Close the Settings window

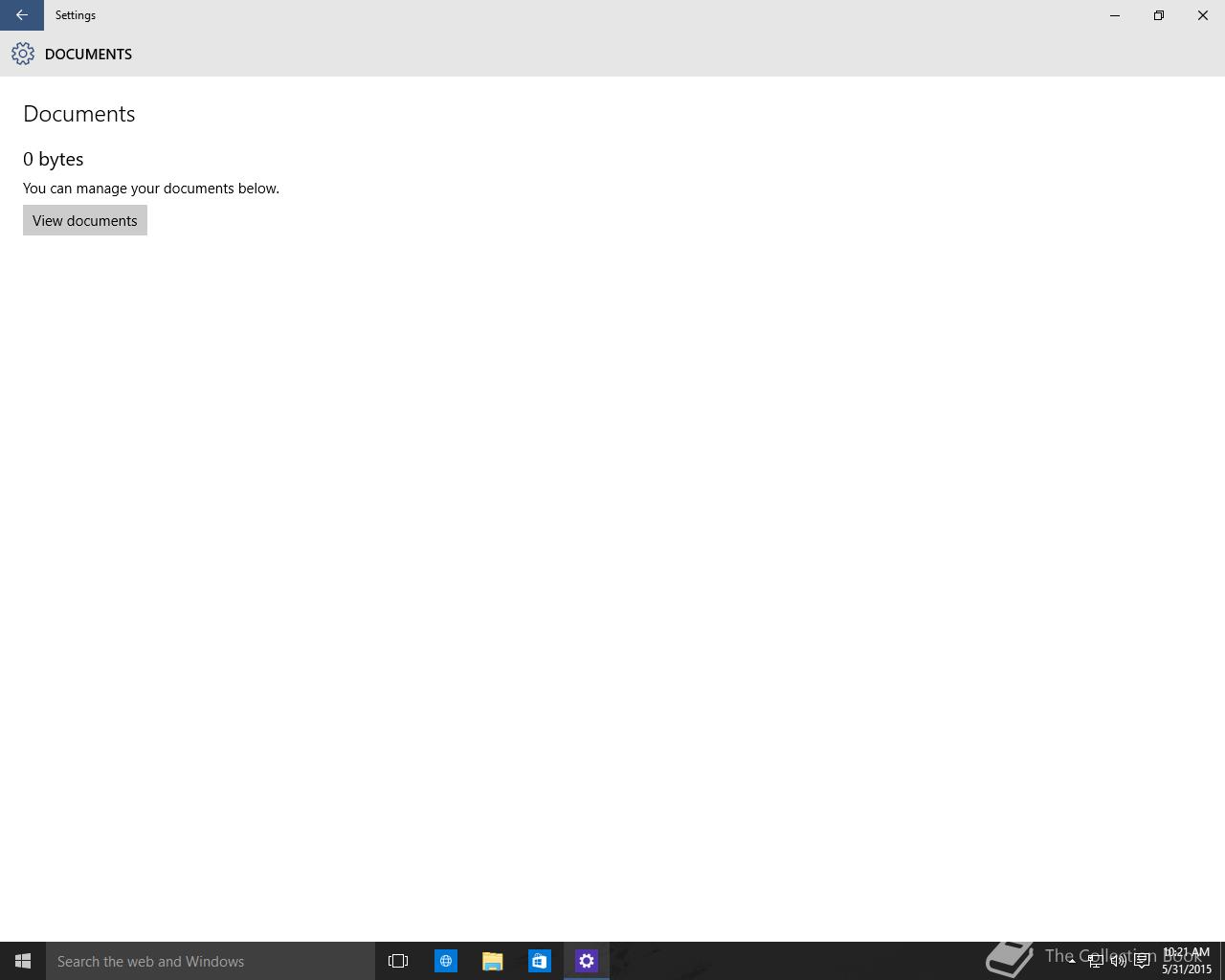click(1203, 15)
